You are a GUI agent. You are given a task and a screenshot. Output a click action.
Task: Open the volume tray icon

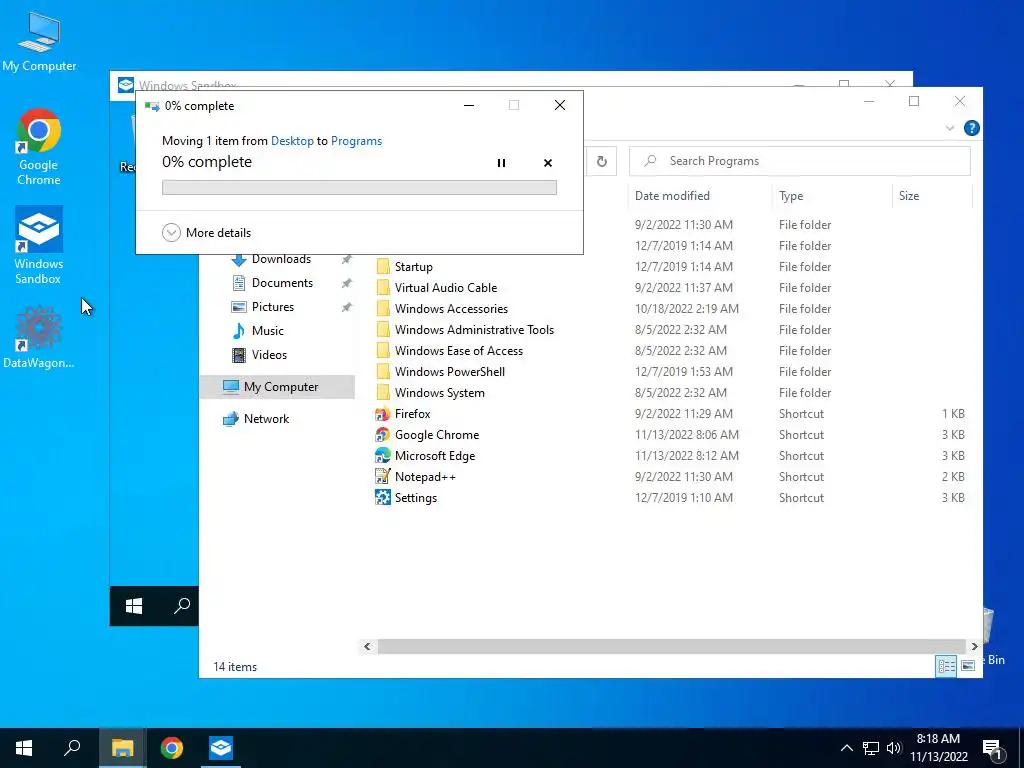pyautogui.click(x=894, y=748)
